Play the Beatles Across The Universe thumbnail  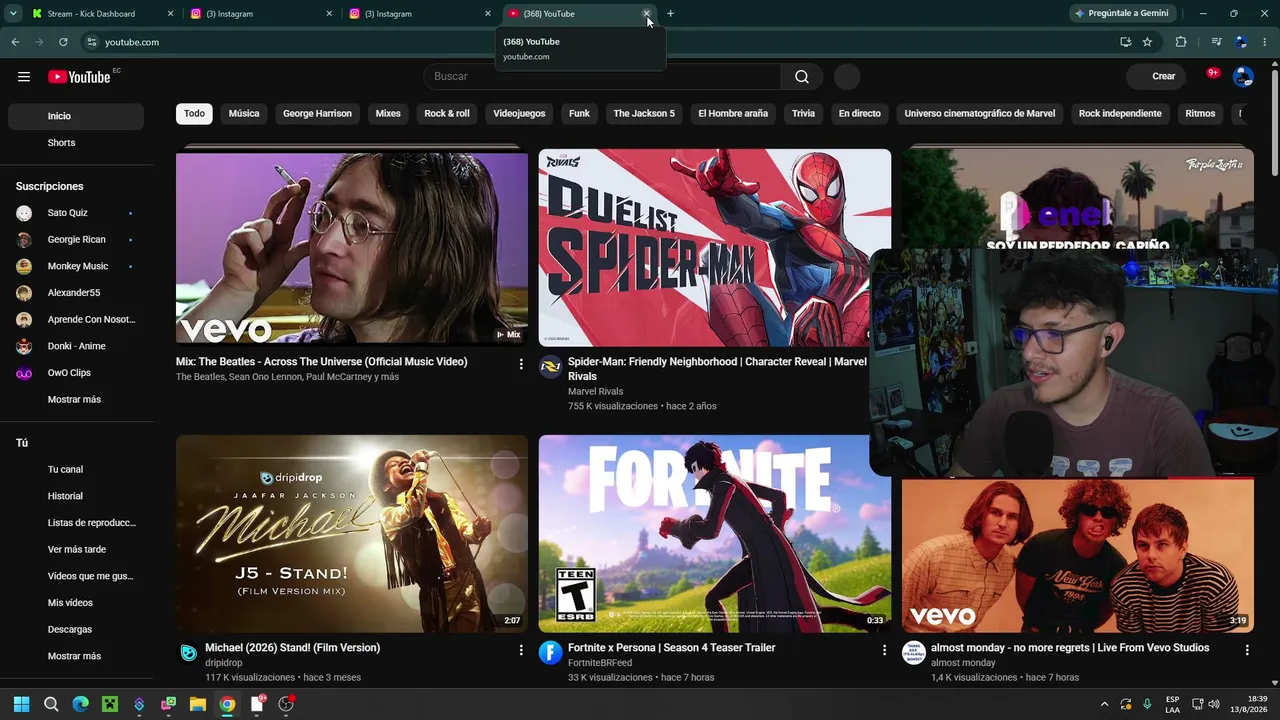pyautogui.click(x=352, y=247)
